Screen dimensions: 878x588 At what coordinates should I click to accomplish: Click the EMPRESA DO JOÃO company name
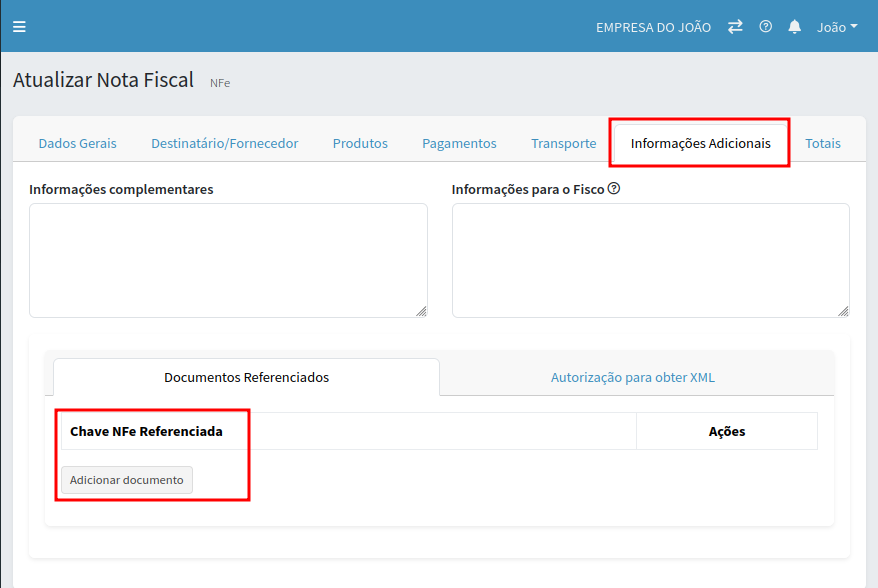pos(653,27)
